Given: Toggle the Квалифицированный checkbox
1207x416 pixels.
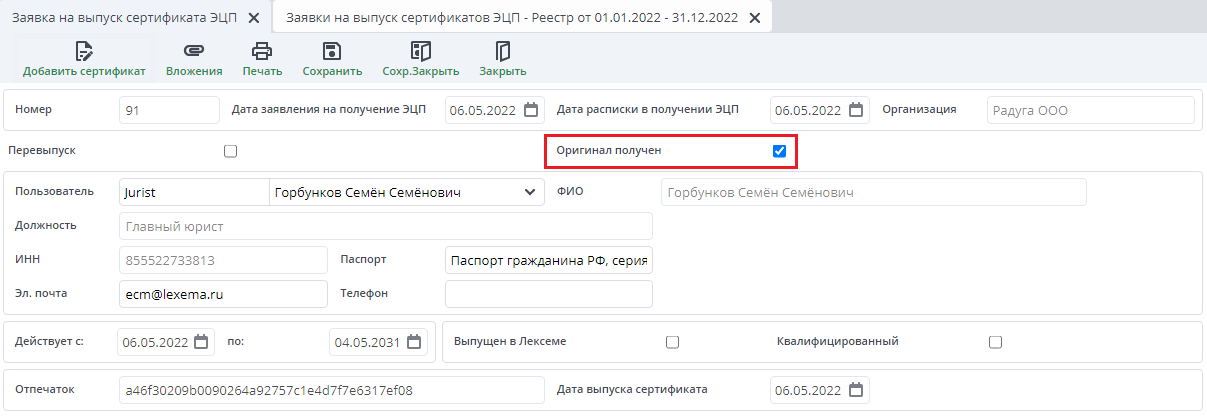Looking at the screenshot, I should click(x=995, y=342).
